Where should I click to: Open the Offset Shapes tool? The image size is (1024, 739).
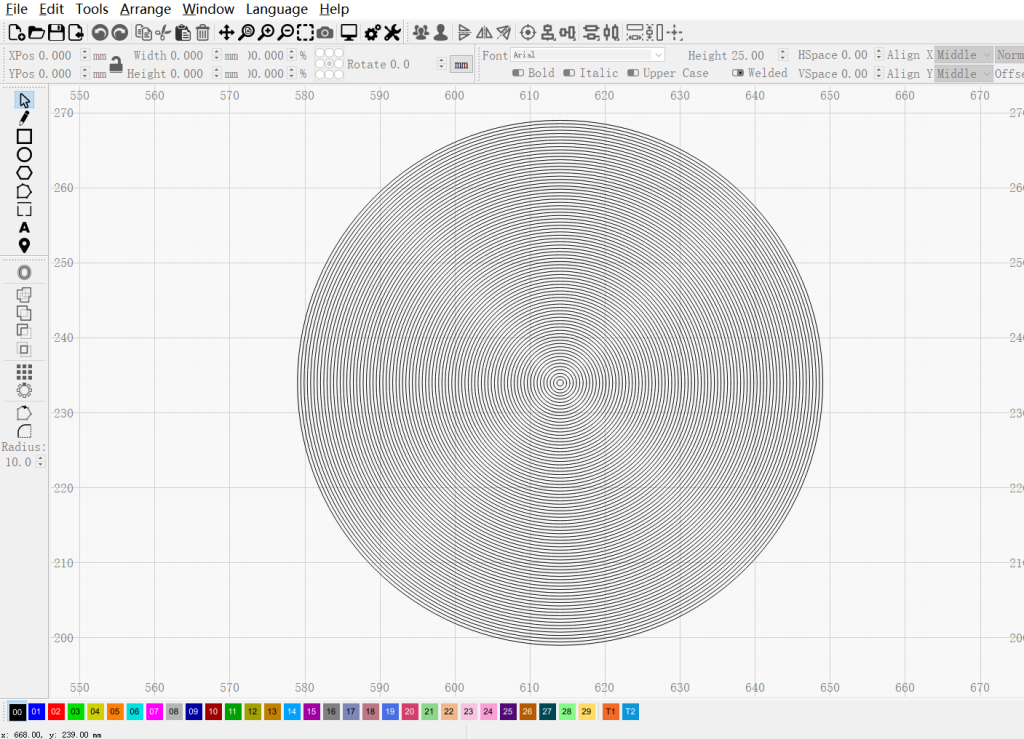click(24, 272)
